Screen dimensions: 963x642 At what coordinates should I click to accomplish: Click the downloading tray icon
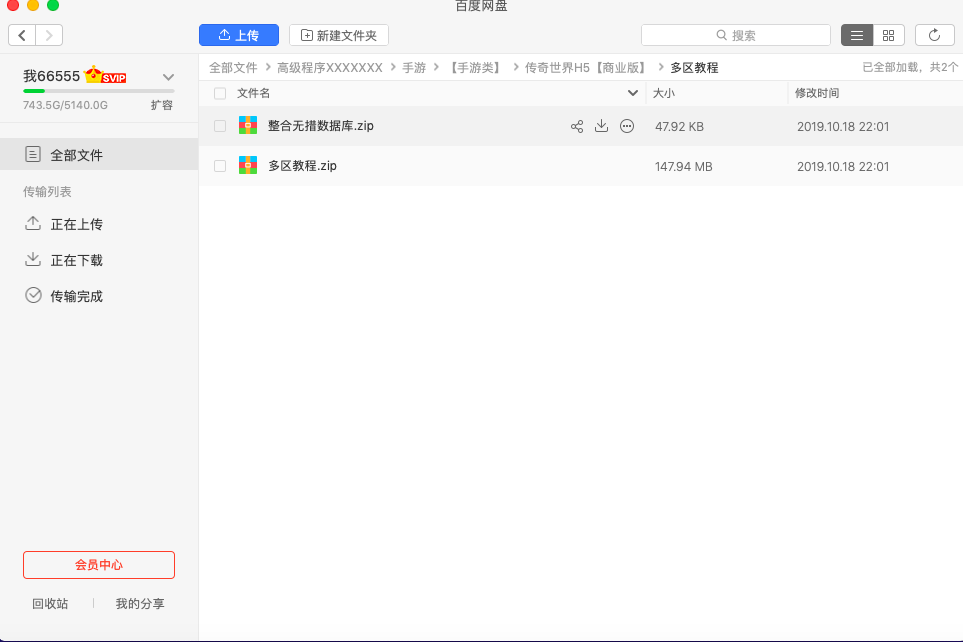[x=33, y=259]
